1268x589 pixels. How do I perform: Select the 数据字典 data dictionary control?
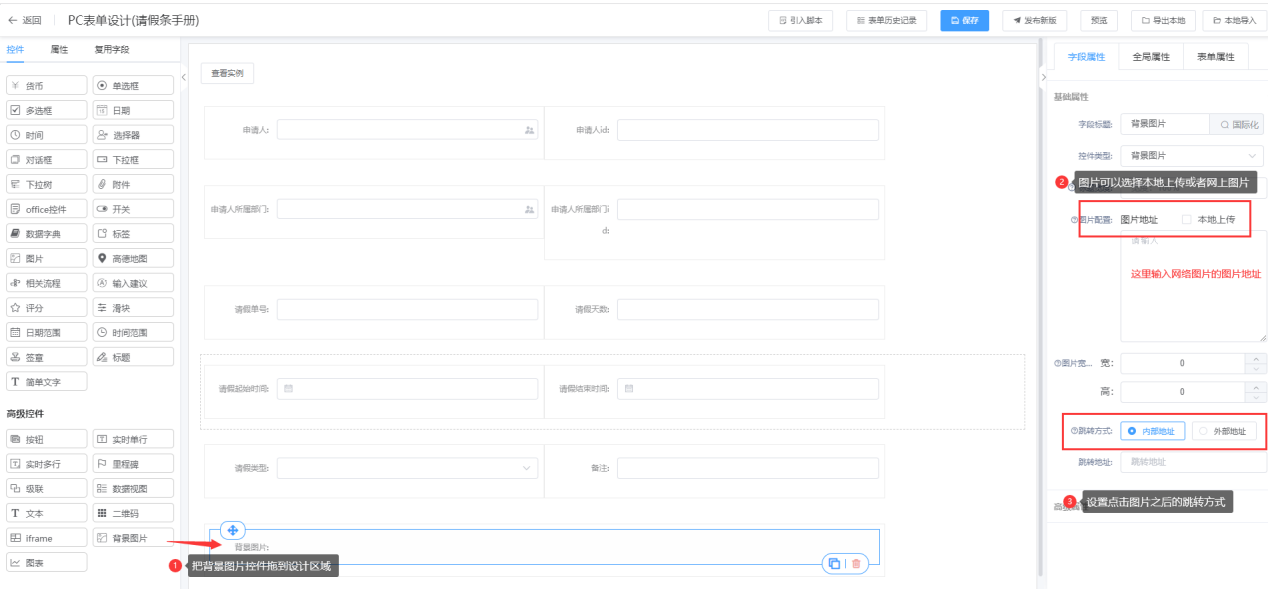coord(46,233)
